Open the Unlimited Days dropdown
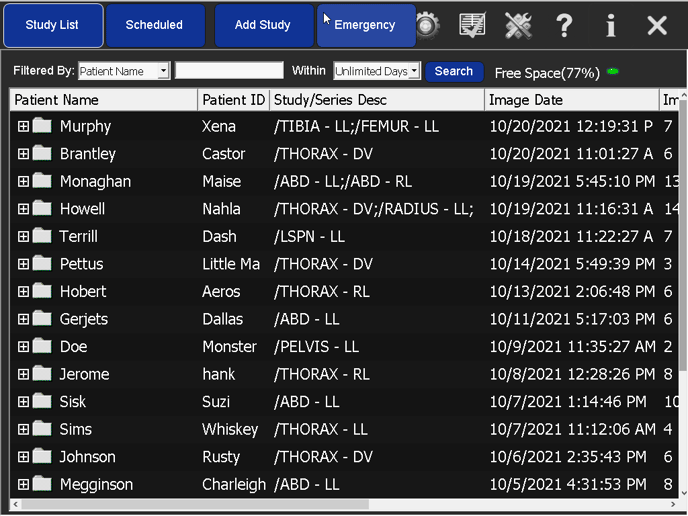The height and width of the screenshot is (516, 688). point(414,72)
